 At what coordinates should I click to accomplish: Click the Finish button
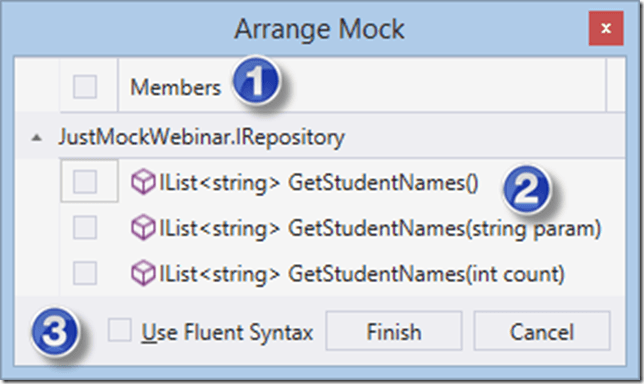[394, 331]
